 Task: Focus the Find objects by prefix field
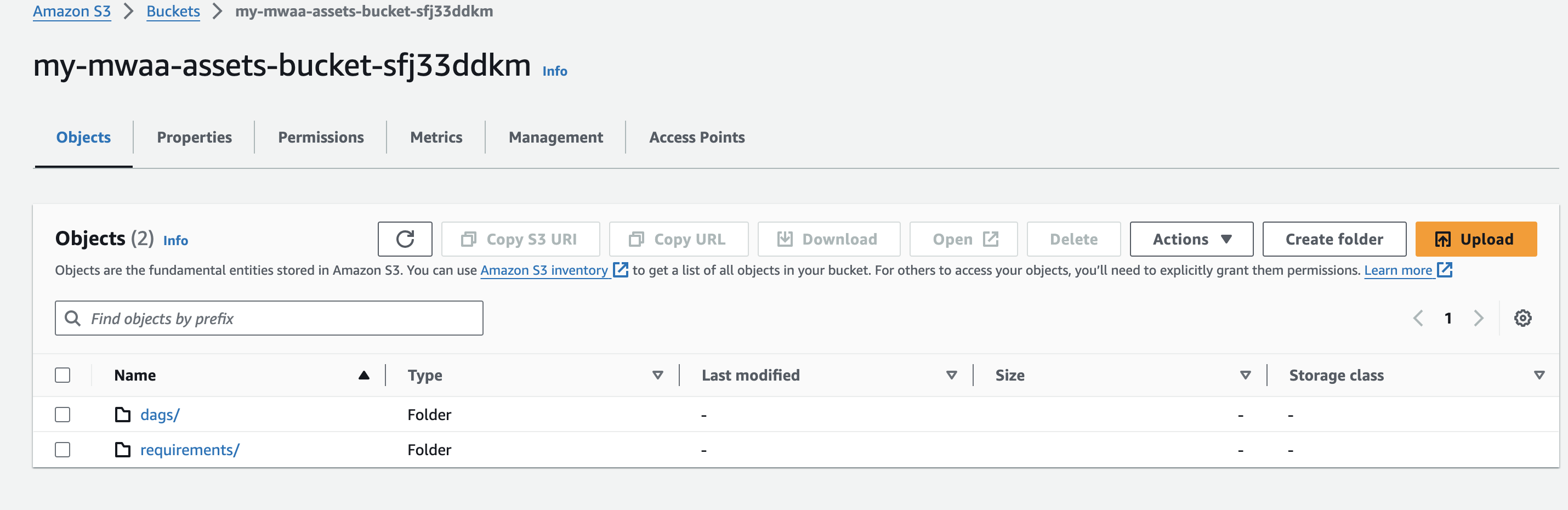269,318
